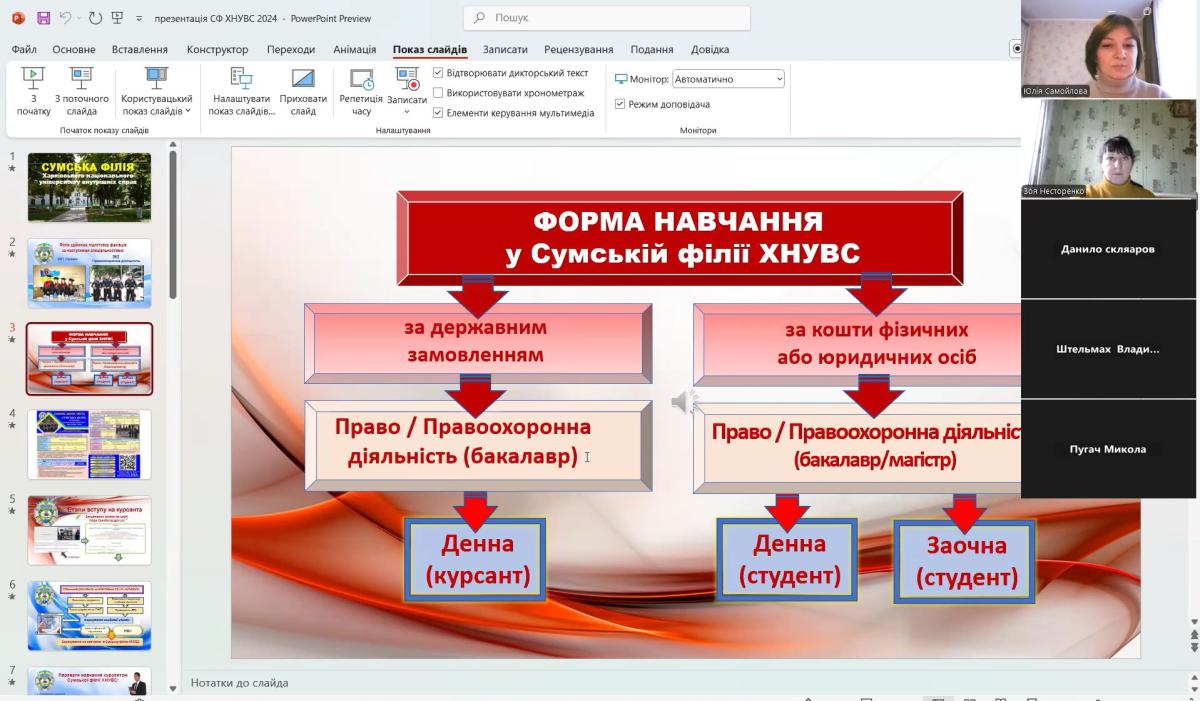
Task: Click the audio speaker icon on the slide
Action: [x=684, y=402]
